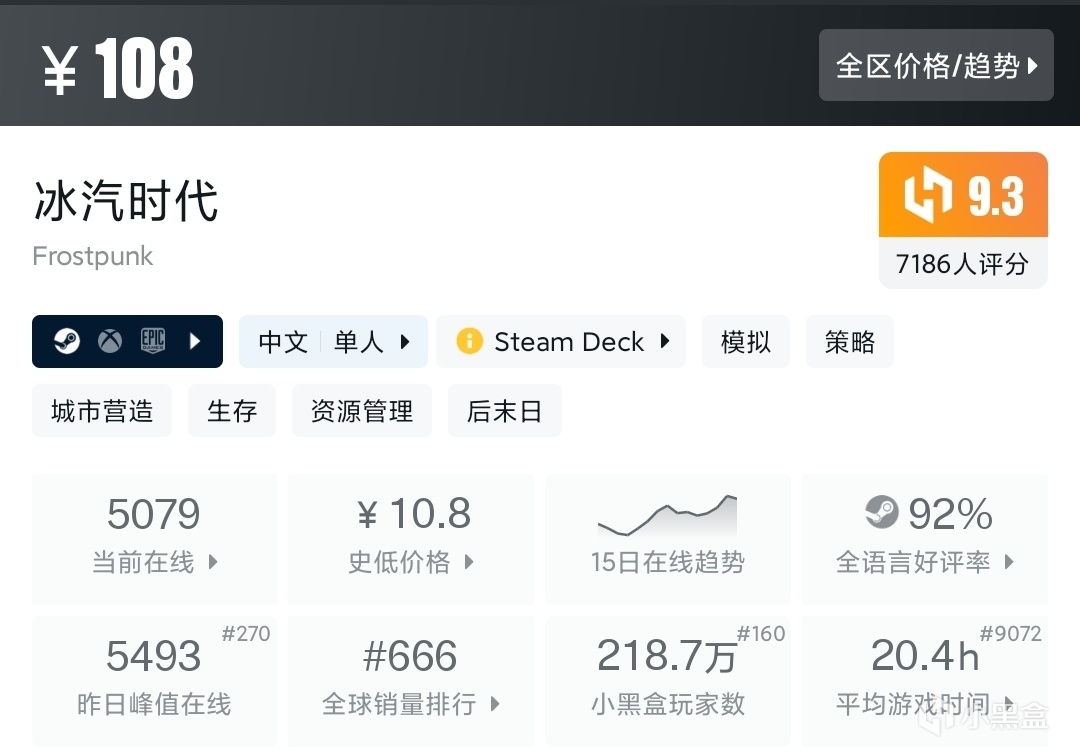The image size is (1080, 755).
Task: Select the 模拟 genre tag
Action: [746, 342]
